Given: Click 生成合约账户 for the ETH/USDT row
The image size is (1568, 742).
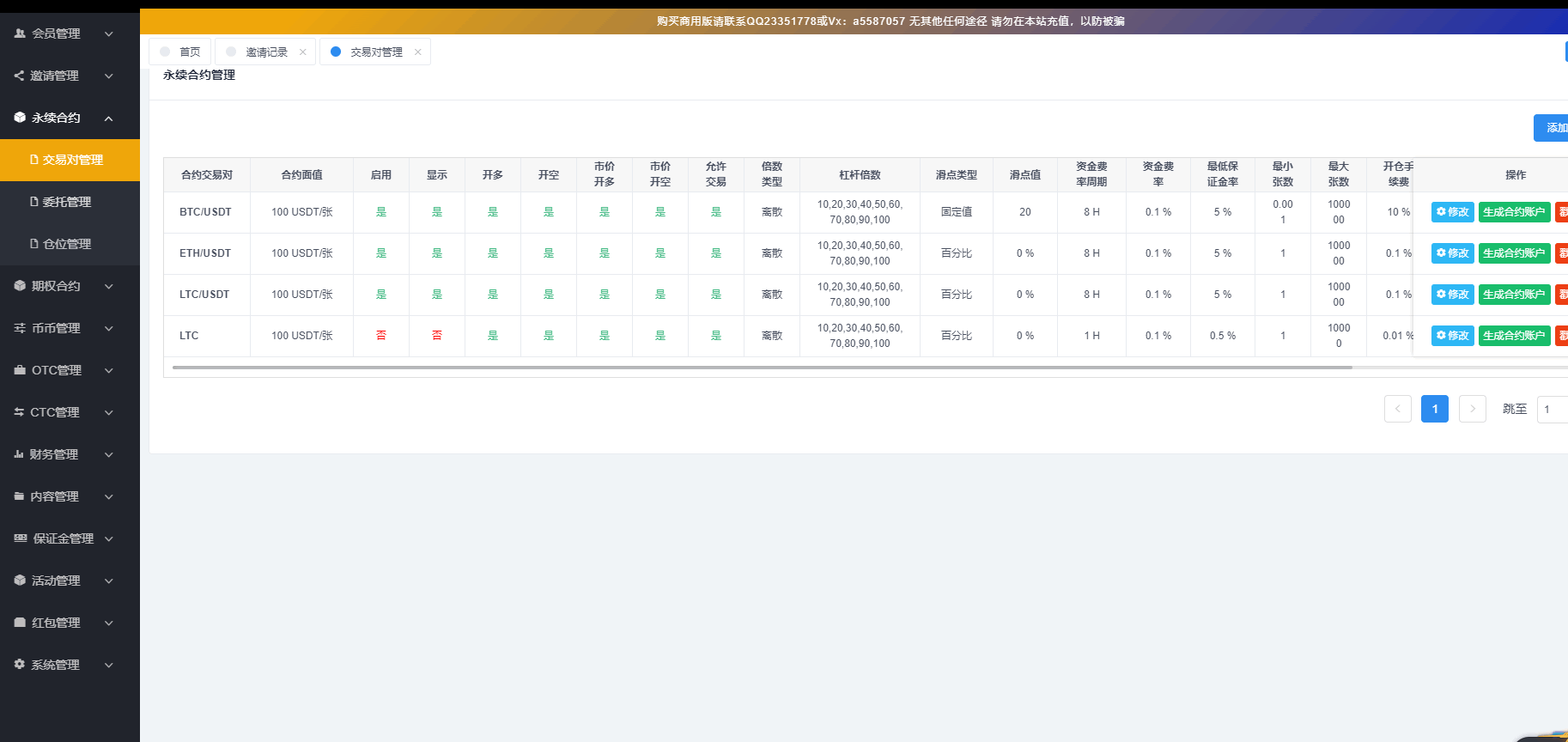Looking at the screenshot, I should (x=1514, y=253).
